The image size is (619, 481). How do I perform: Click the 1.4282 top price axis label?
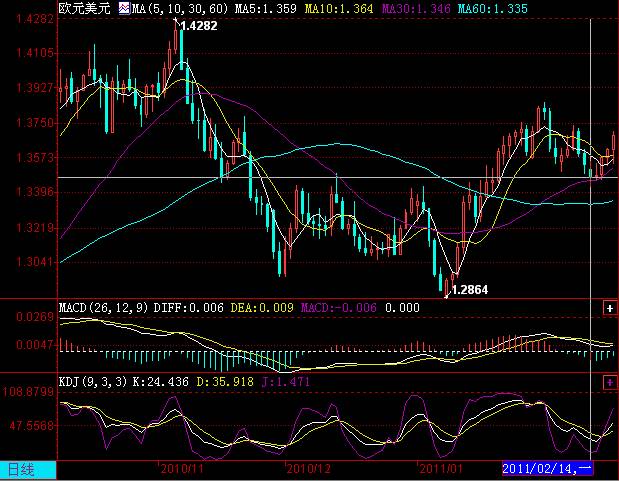click(x=35, y=19)
